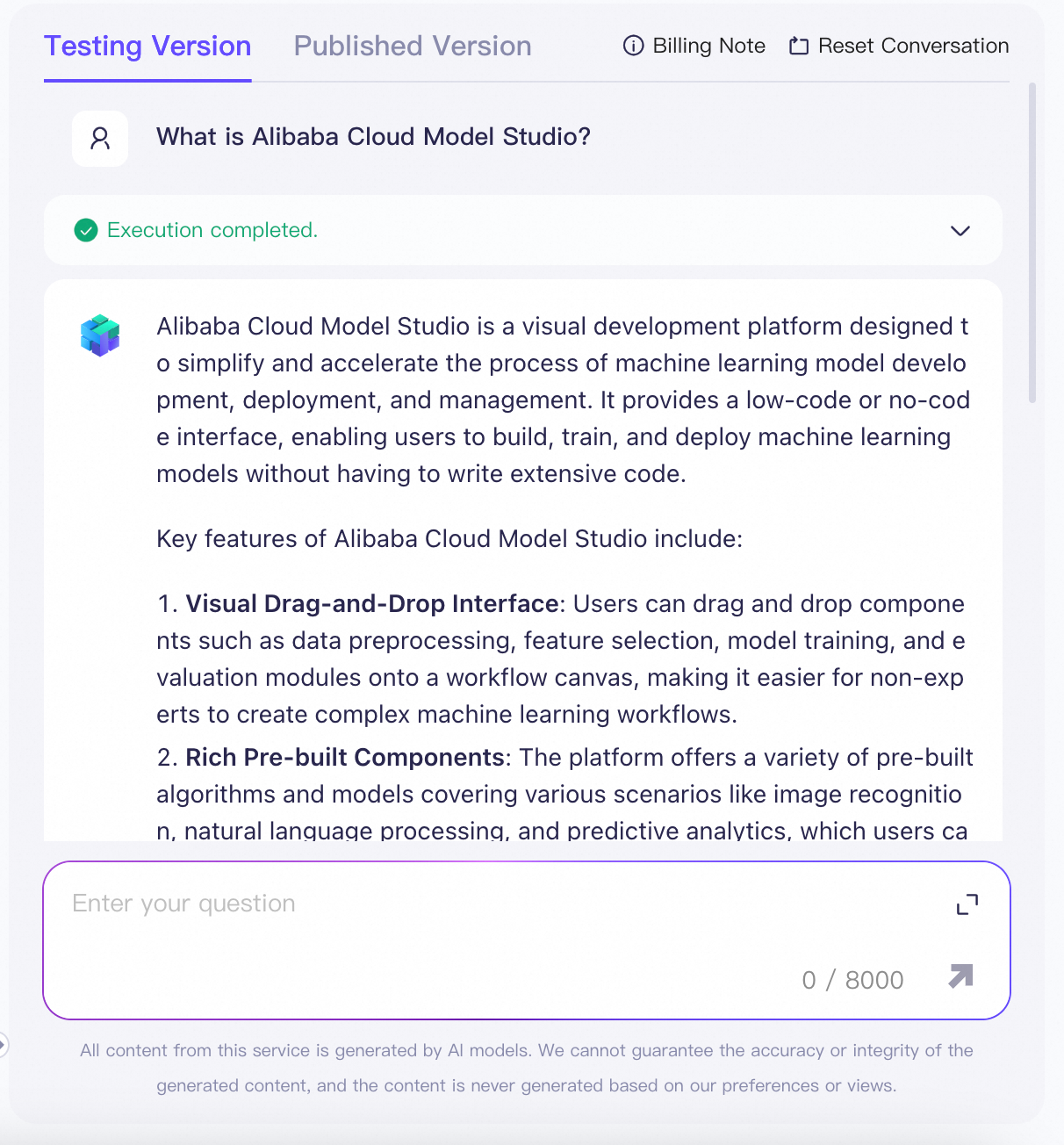Send the question with the arrow icon
Screen dimensions: 1064x1145
(961, 976)
